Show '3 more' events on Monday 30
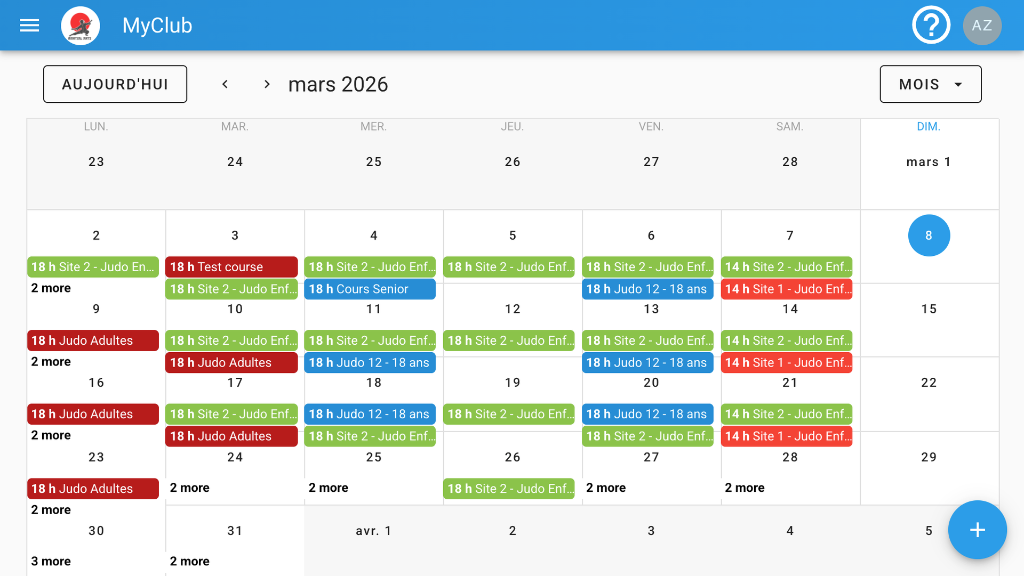 51,561
